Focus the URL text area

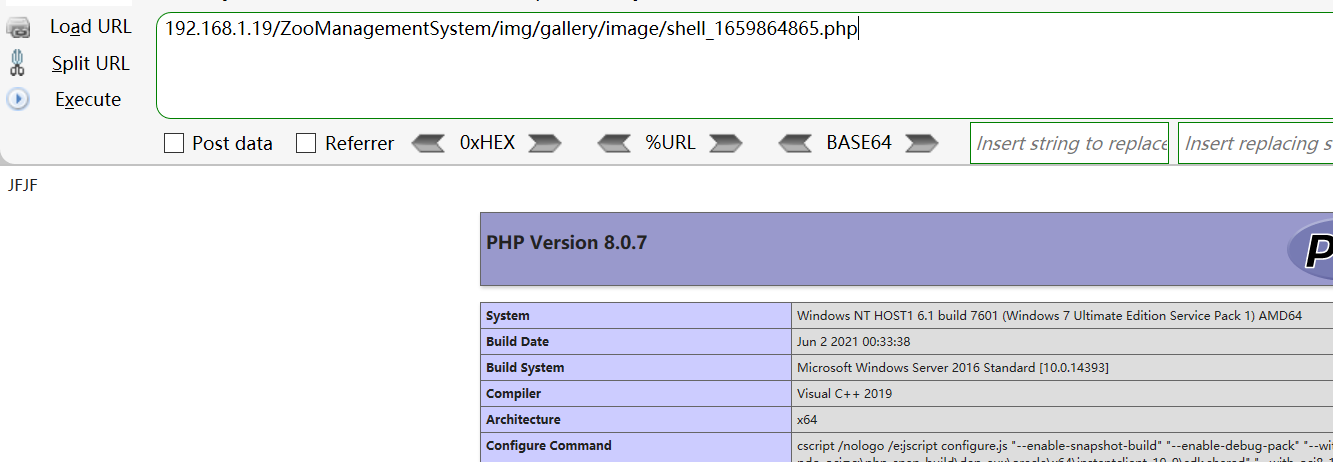[x=744, y=65]
